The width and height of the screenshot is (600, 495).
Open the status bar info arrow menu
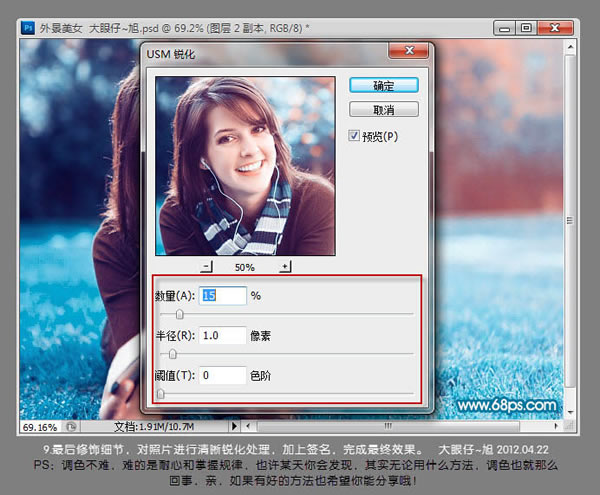[x=234, y=426]
